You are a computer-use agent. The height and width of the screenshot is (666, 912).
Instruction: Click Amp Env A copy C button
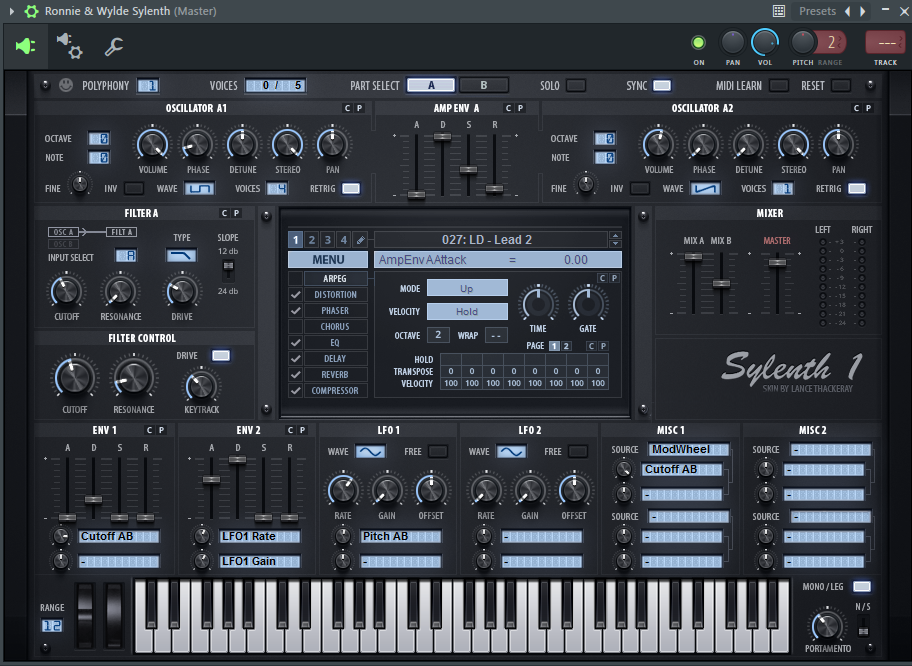click(x=508, y=108)
